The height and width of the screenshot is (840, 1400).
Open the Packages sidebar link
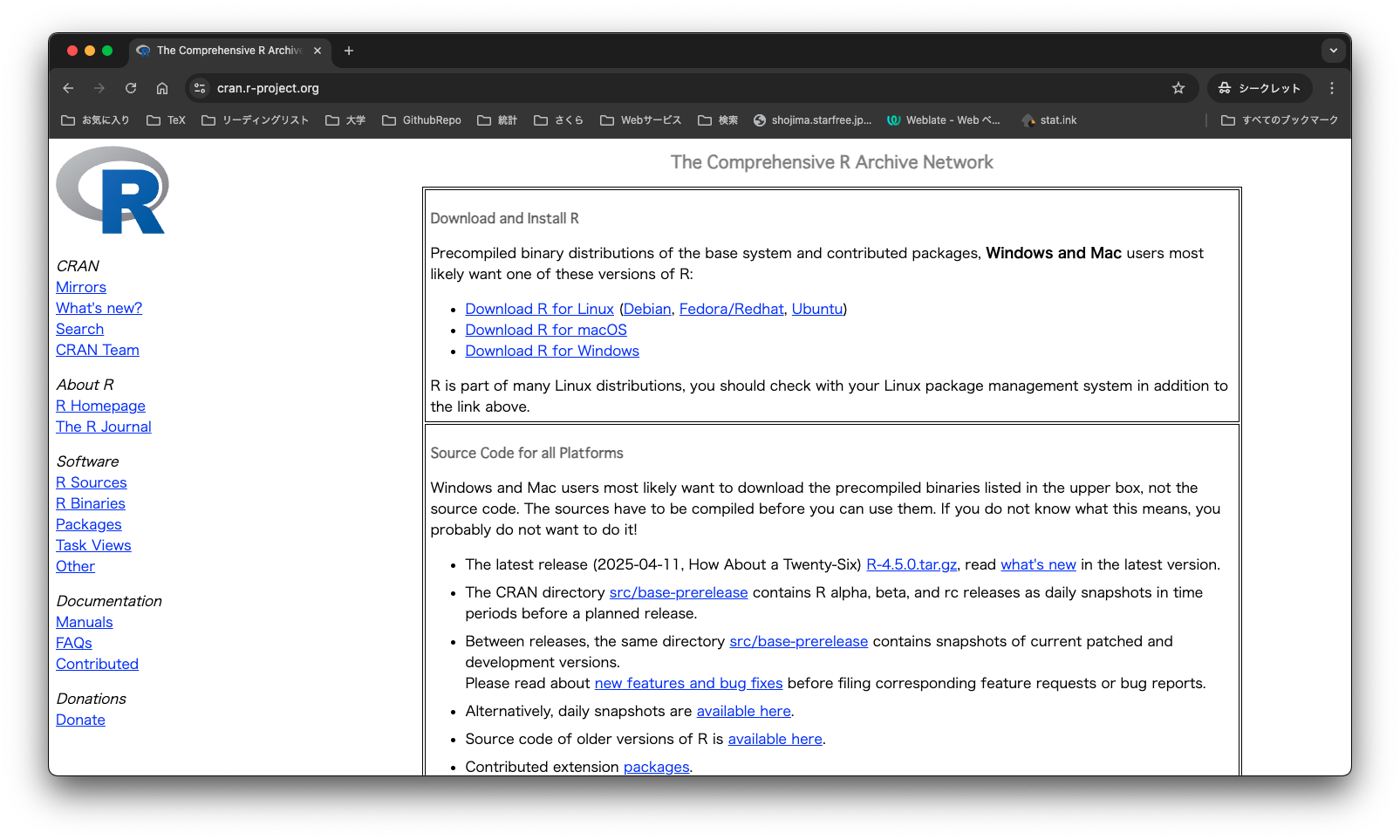[x=89, y=524]
